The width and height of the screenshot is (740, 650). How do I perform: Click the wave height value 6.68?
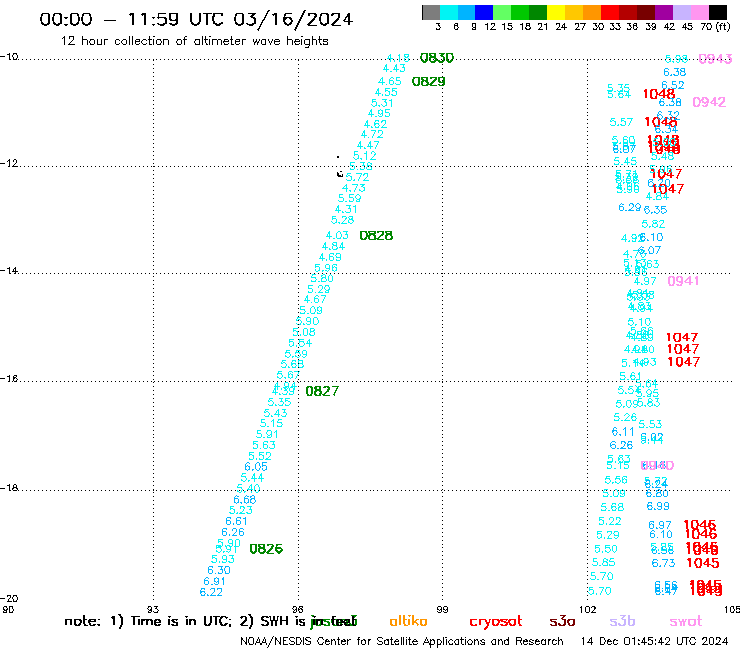click(x=244, y=499)
